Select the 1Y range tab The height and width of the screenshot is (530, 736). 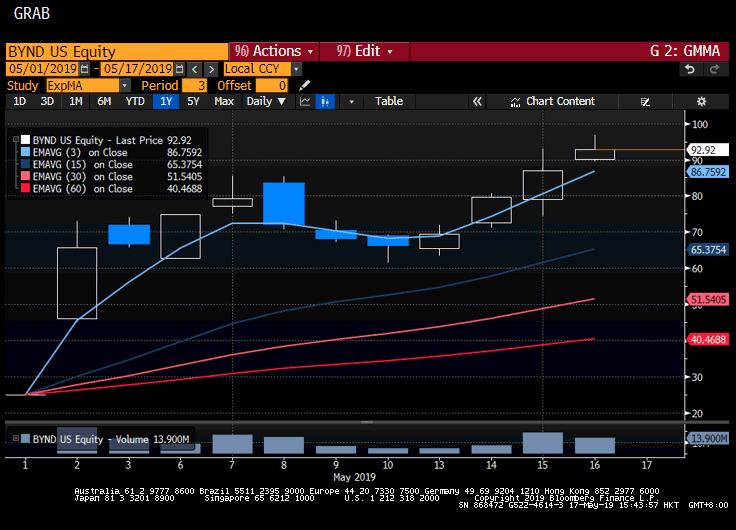click(166, 101)
